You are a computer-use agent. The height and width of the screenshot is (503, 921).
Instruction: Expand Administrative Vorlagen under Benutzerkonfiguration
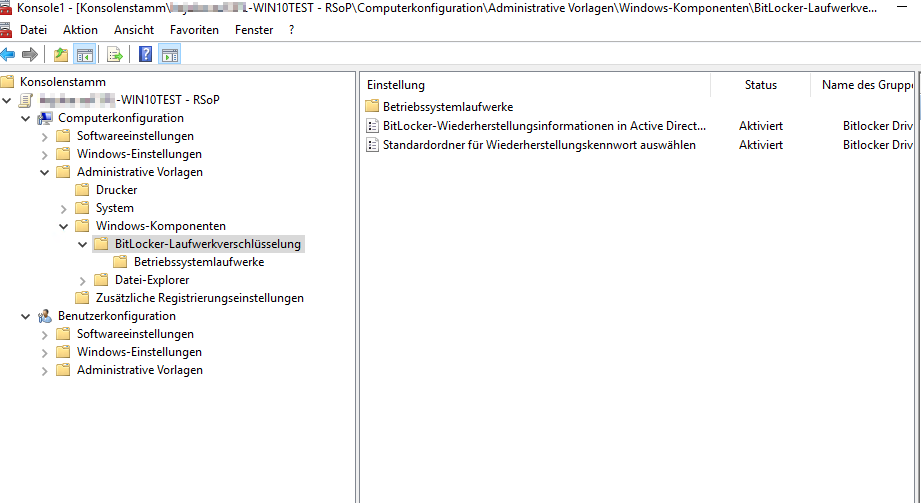pyautogui.click(x=45, y=371)
